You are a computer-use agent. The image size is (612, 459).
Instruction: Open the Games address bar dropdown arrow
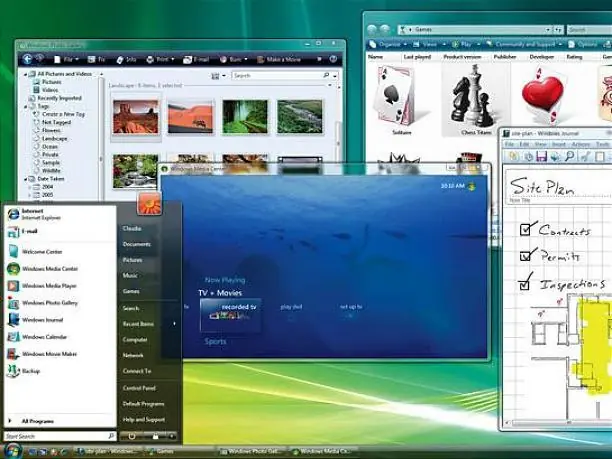pyautogui.click(x=548, y=30)
